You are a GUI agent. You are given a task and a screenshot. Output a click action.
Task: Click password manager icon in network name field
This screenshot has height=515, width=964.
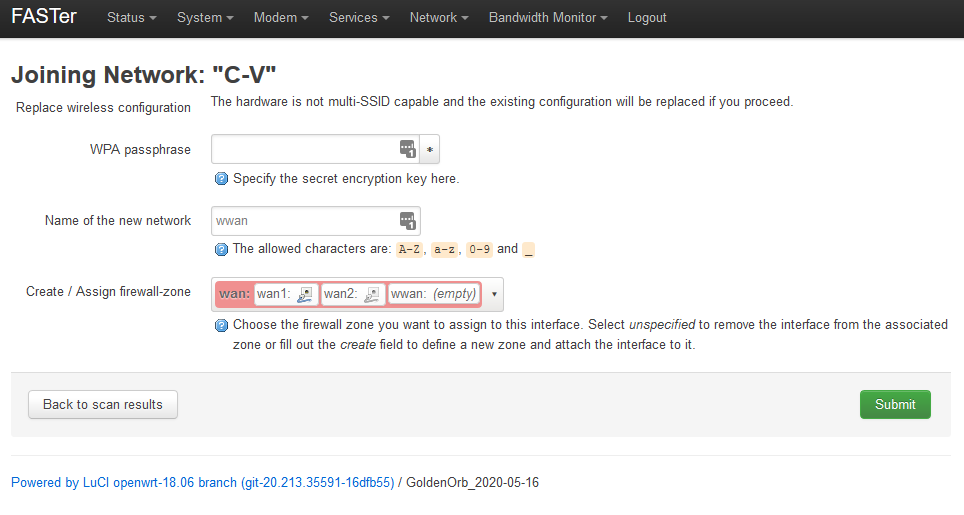click(407, 221)
